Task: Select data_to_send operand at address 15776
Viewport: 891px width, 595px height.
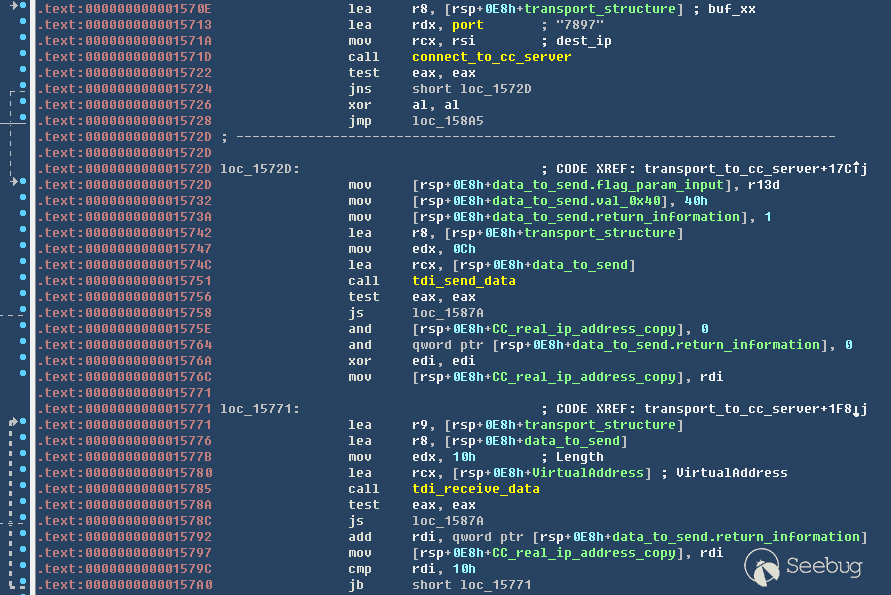Action: pyautogui.click(x=572, y=441)
